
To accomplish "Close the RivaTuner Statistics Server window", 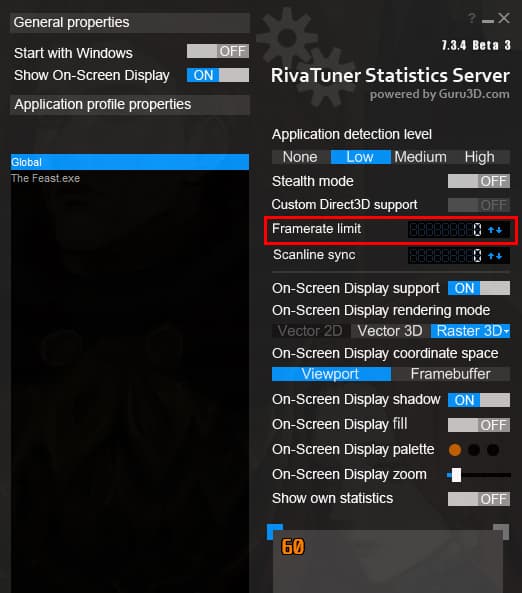I will 504,18.
